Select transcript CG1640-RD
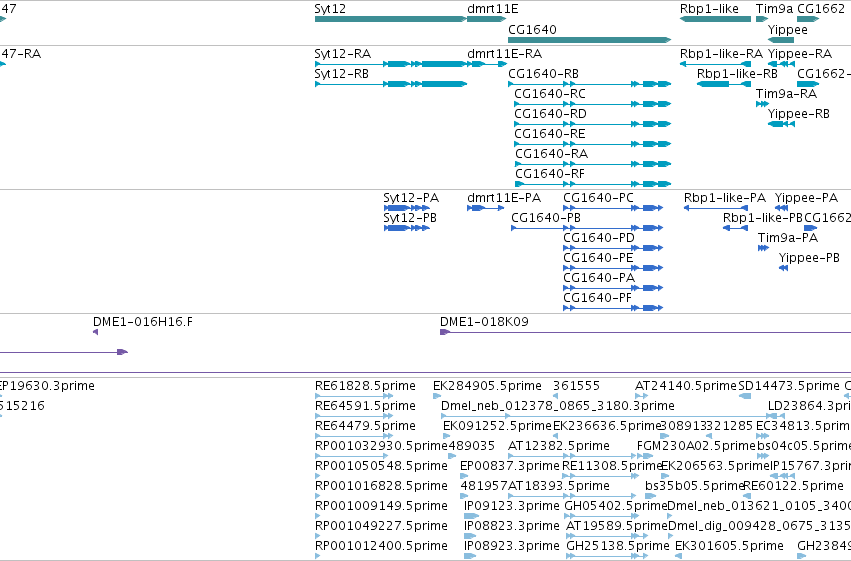Viewport: 851px width, 561px height. (593, 124)
